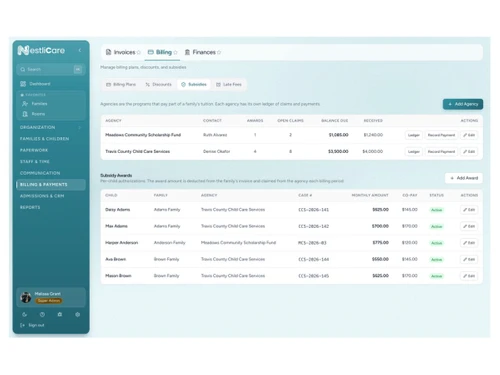Click the Add Agency button
The image size is (500, 375).
pos(463,104)
